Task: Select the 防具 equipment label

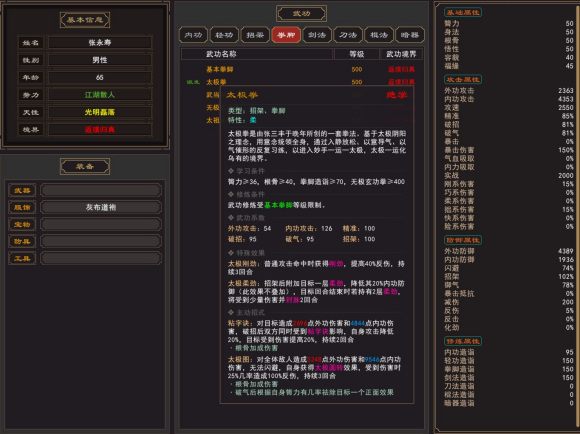Action: pyautogui.click(x=22, y=242)
